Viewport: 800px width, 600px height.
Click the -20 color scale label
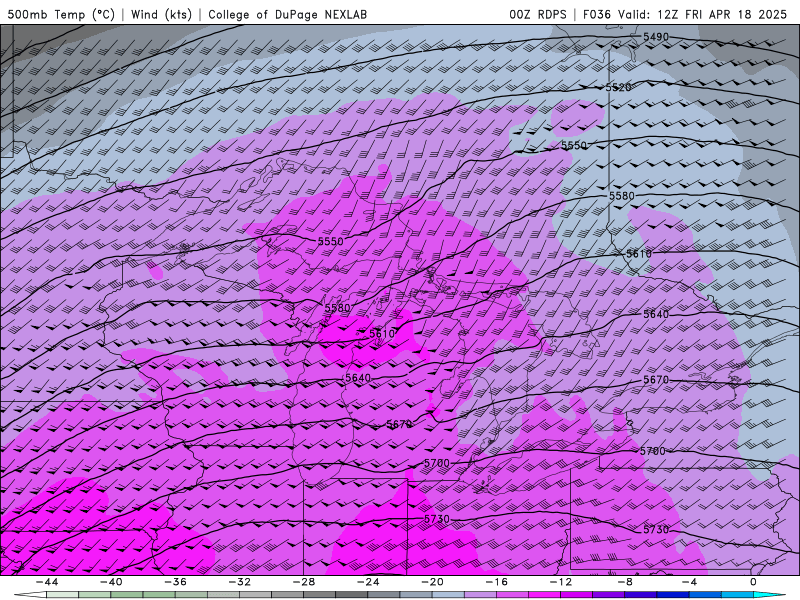[432, 582]
